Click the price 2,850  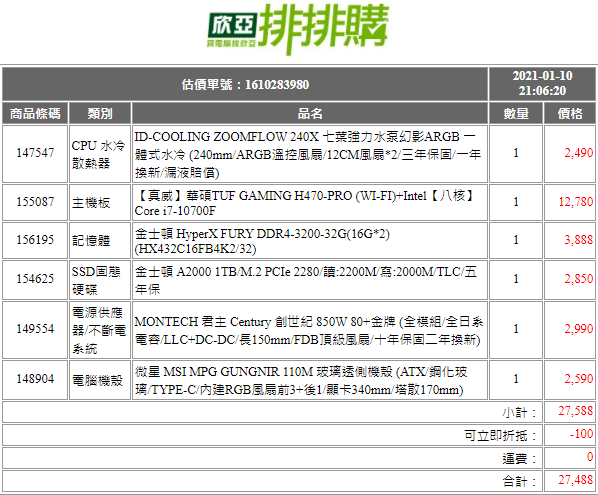pos(578,279)
